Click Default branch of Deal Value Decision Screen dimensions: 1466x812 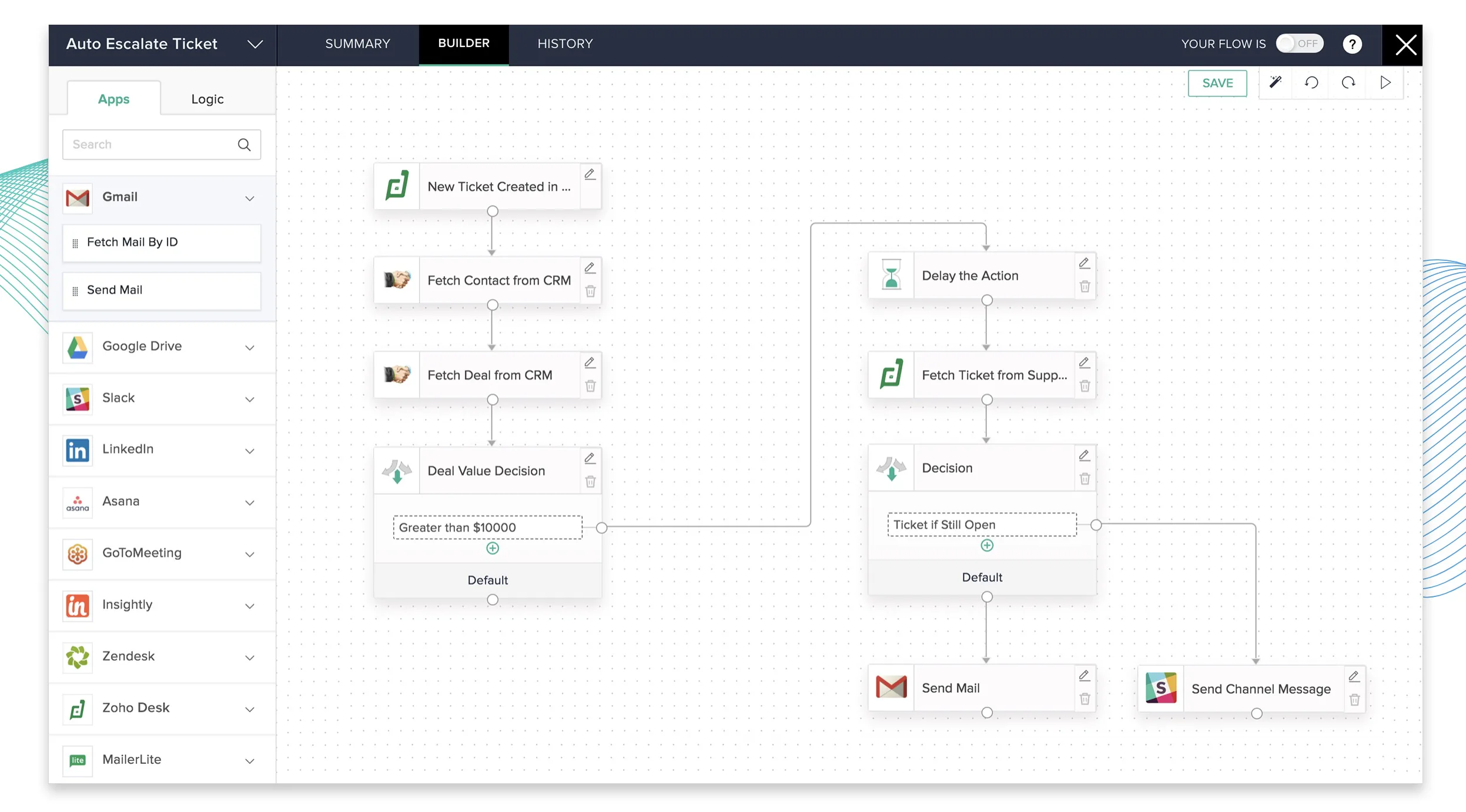[488, 580]
